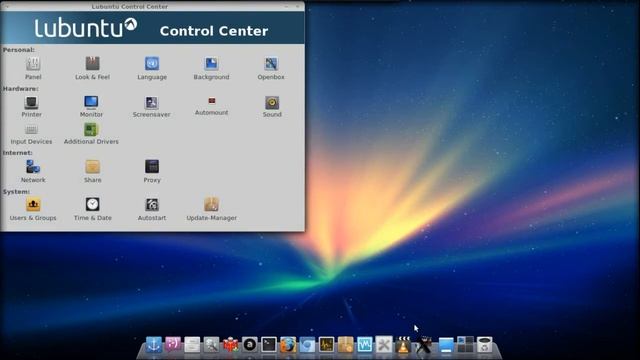This screenshot has height=360, width=640.
Task: Open Input Devices settings
Action: (x=31, y=135)
